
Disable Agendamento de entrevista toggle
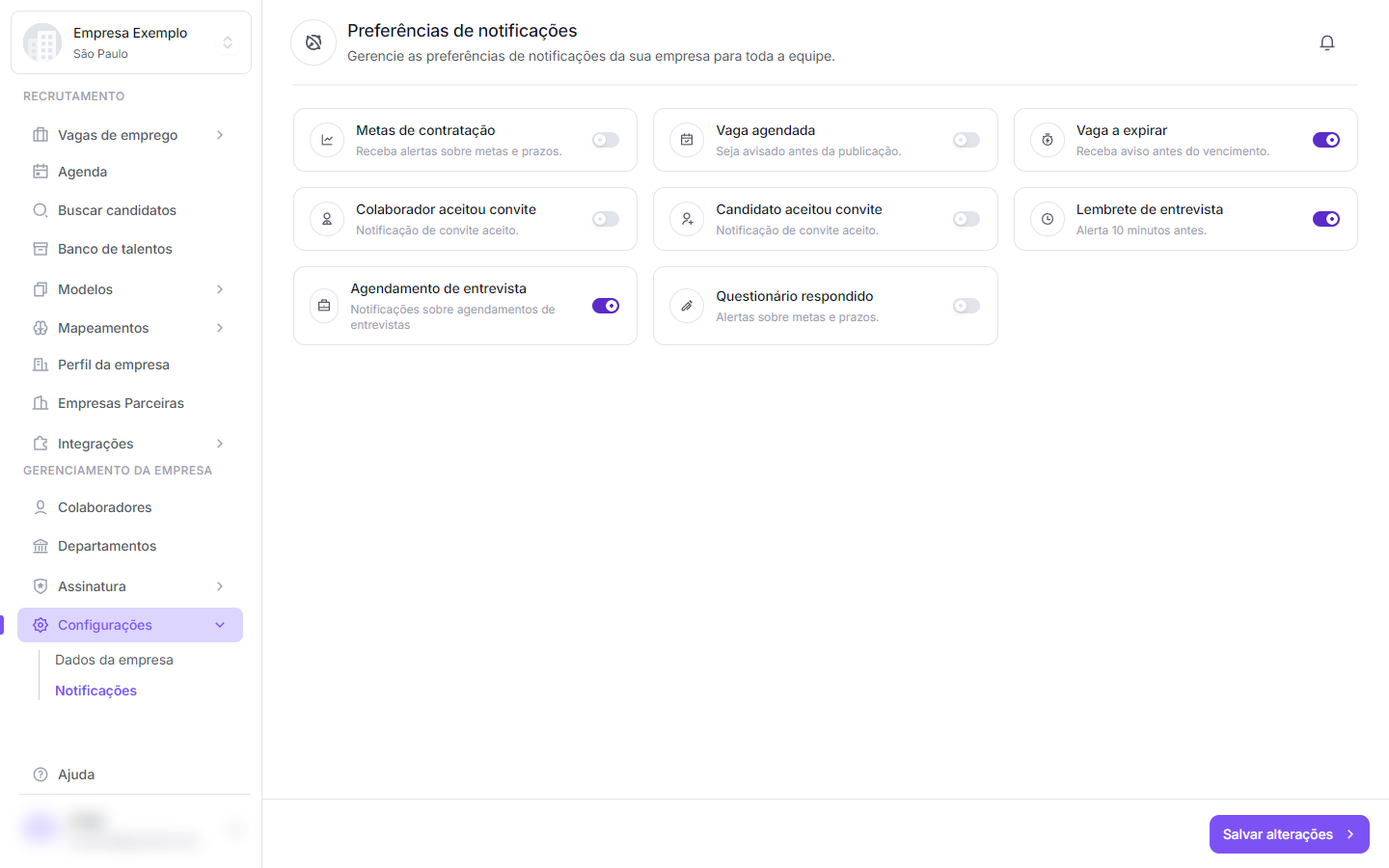(606, 306)
